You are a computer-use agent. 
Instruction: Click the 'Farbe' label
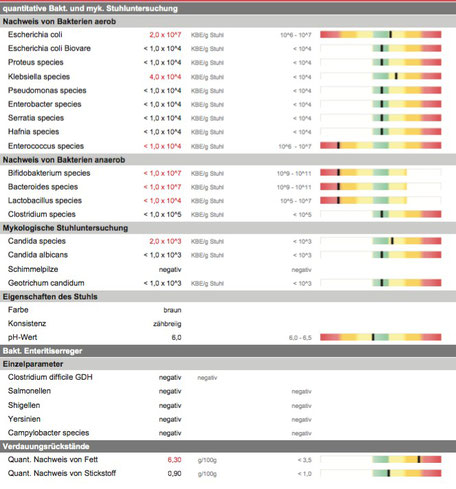pyautogui.click(x=18, y=310)
